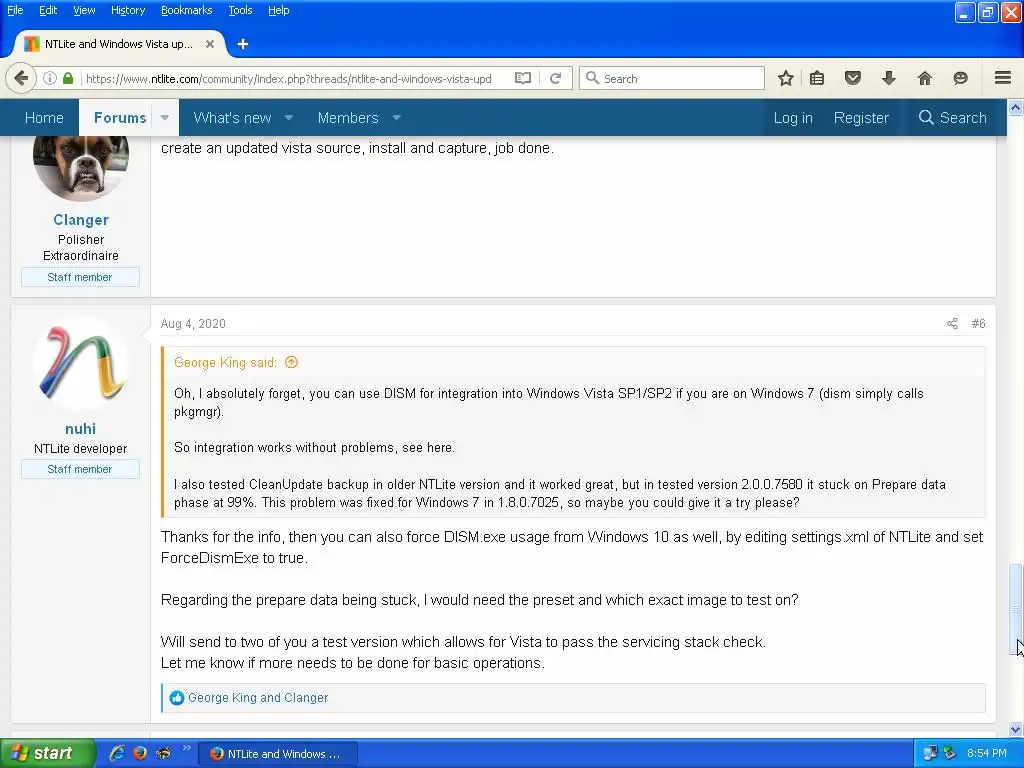Click the forum Search magnifier icon
This screenshot has width=1024, height=768.
(926, 118)
